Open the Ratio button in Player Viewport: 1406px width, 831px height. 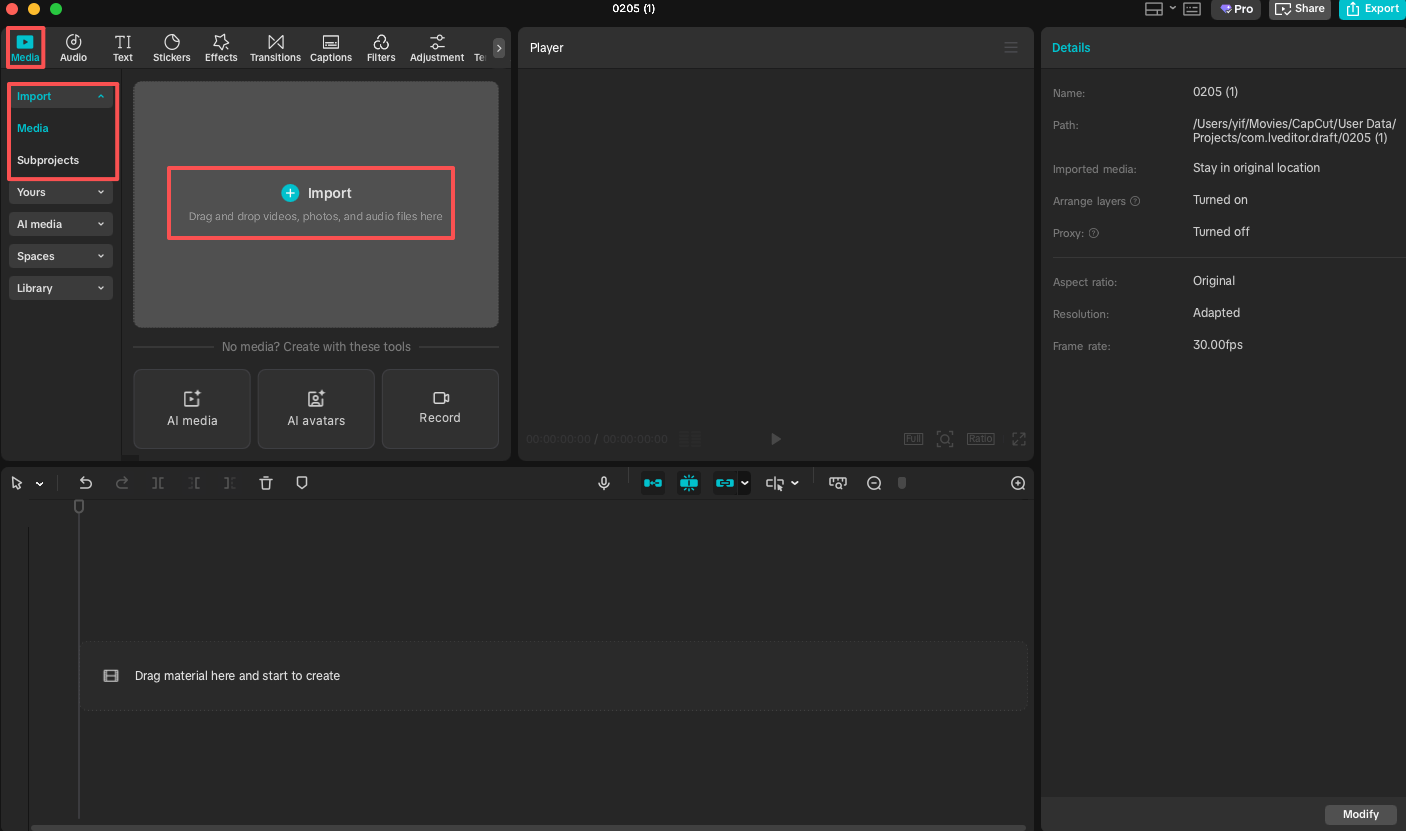point(980,439)
